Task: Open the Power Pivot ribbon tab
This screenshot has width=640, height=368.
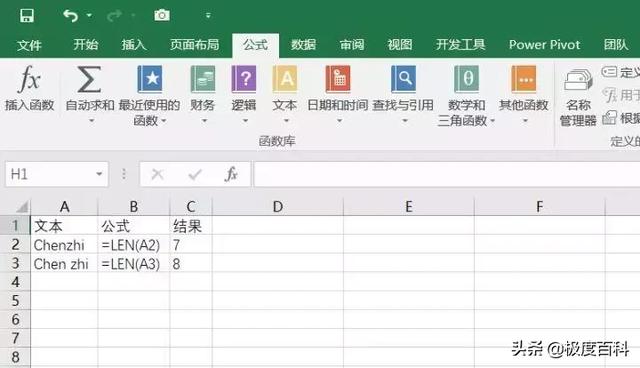Action: (x=544, y=44)
